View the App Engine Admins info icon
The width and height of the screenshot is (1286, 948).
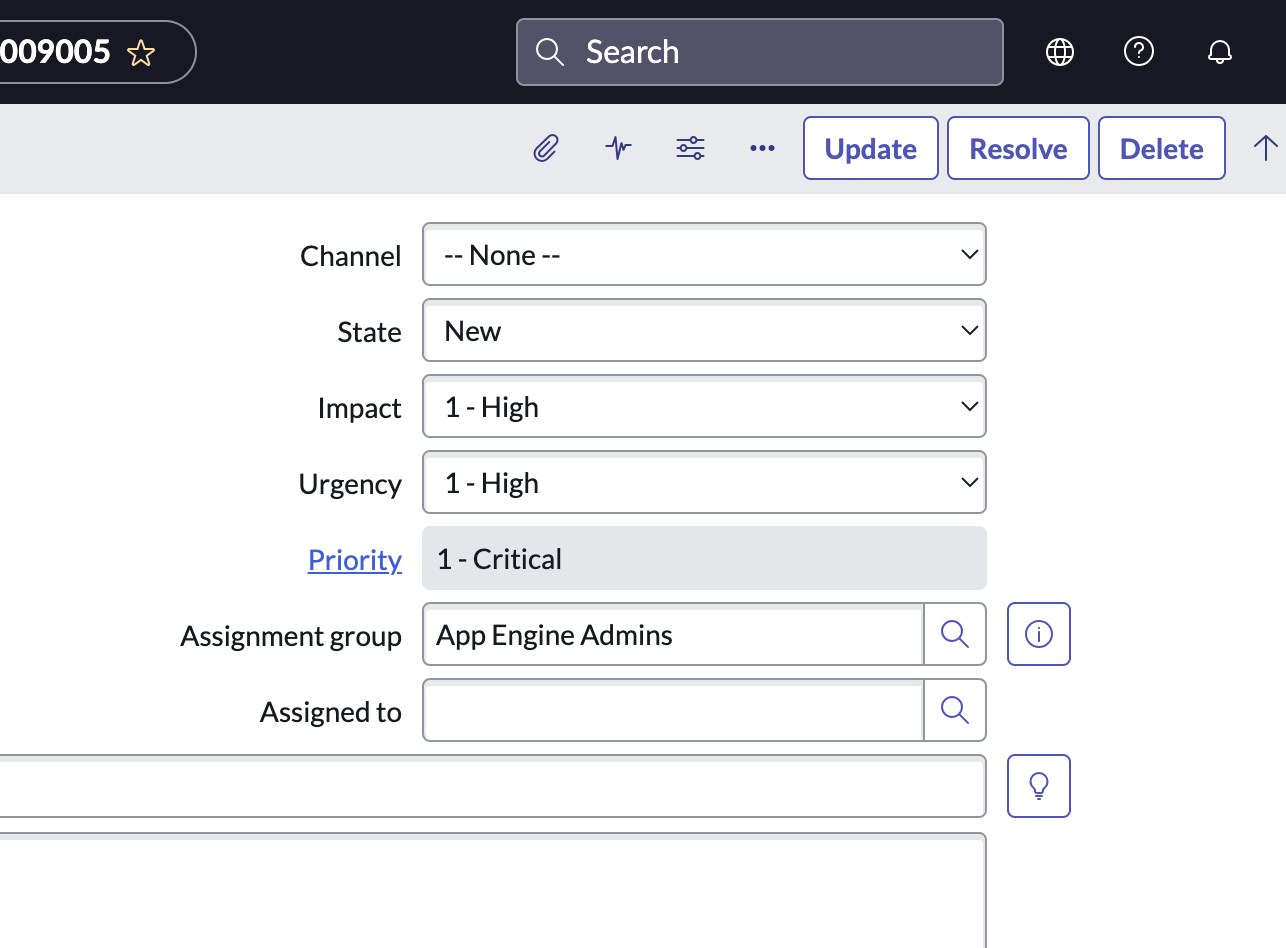pyautogui.click(x=1038, y=634)
